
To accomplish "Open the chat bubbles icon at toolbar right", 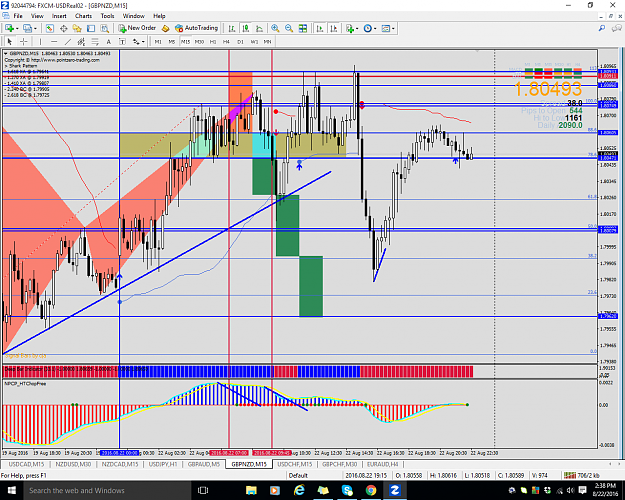I will (617, 28).
